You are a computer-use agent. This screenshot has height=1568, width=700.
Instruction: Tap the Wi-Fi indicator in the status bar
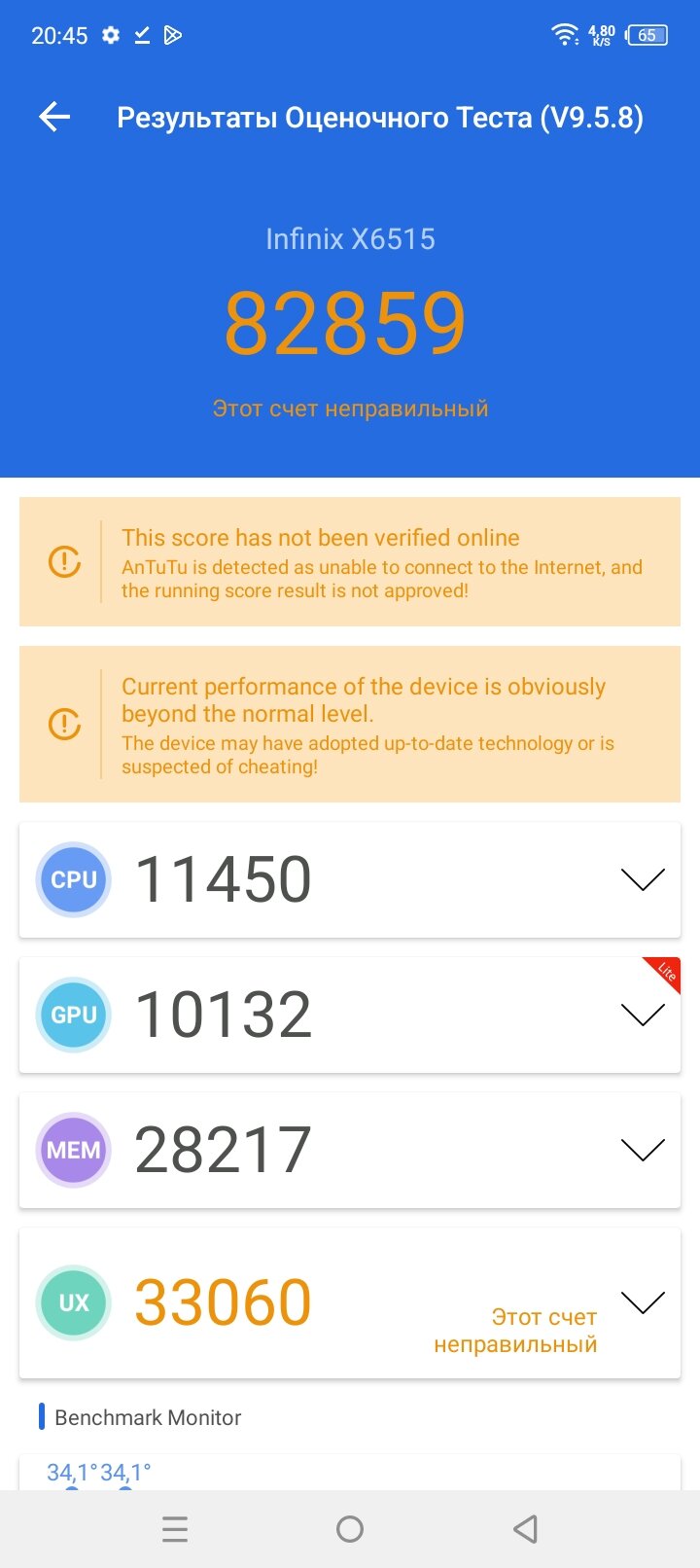(564, 35)
